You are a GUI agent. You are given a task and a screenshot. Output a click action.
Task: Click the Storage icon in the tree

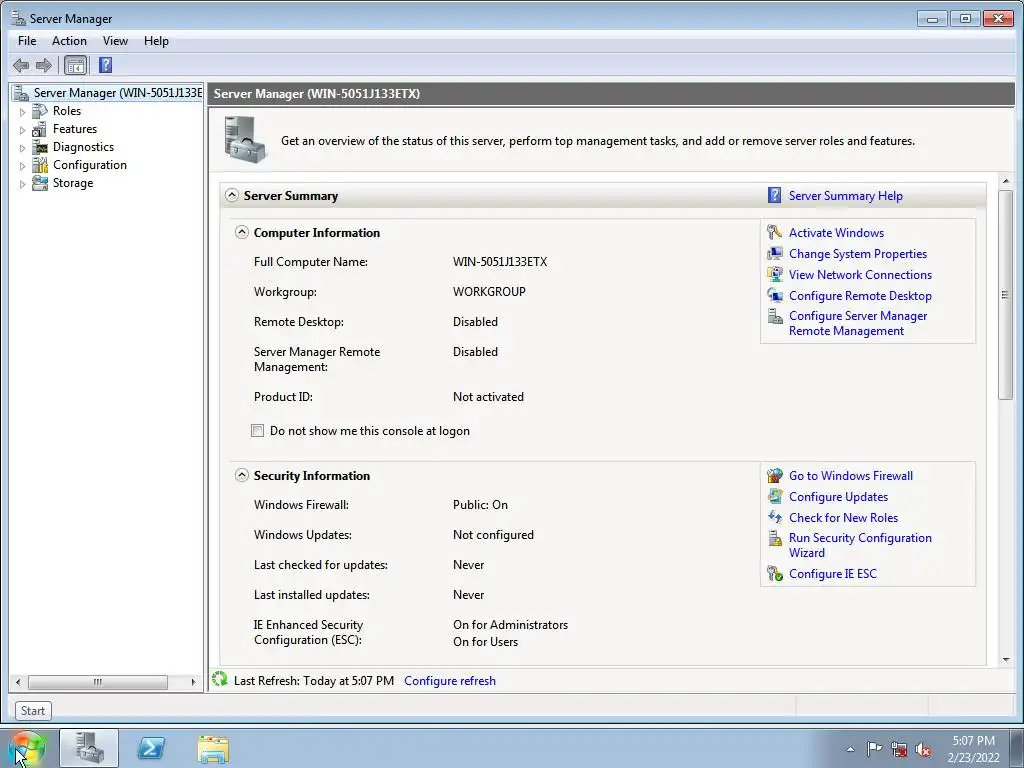coord(40,184)
